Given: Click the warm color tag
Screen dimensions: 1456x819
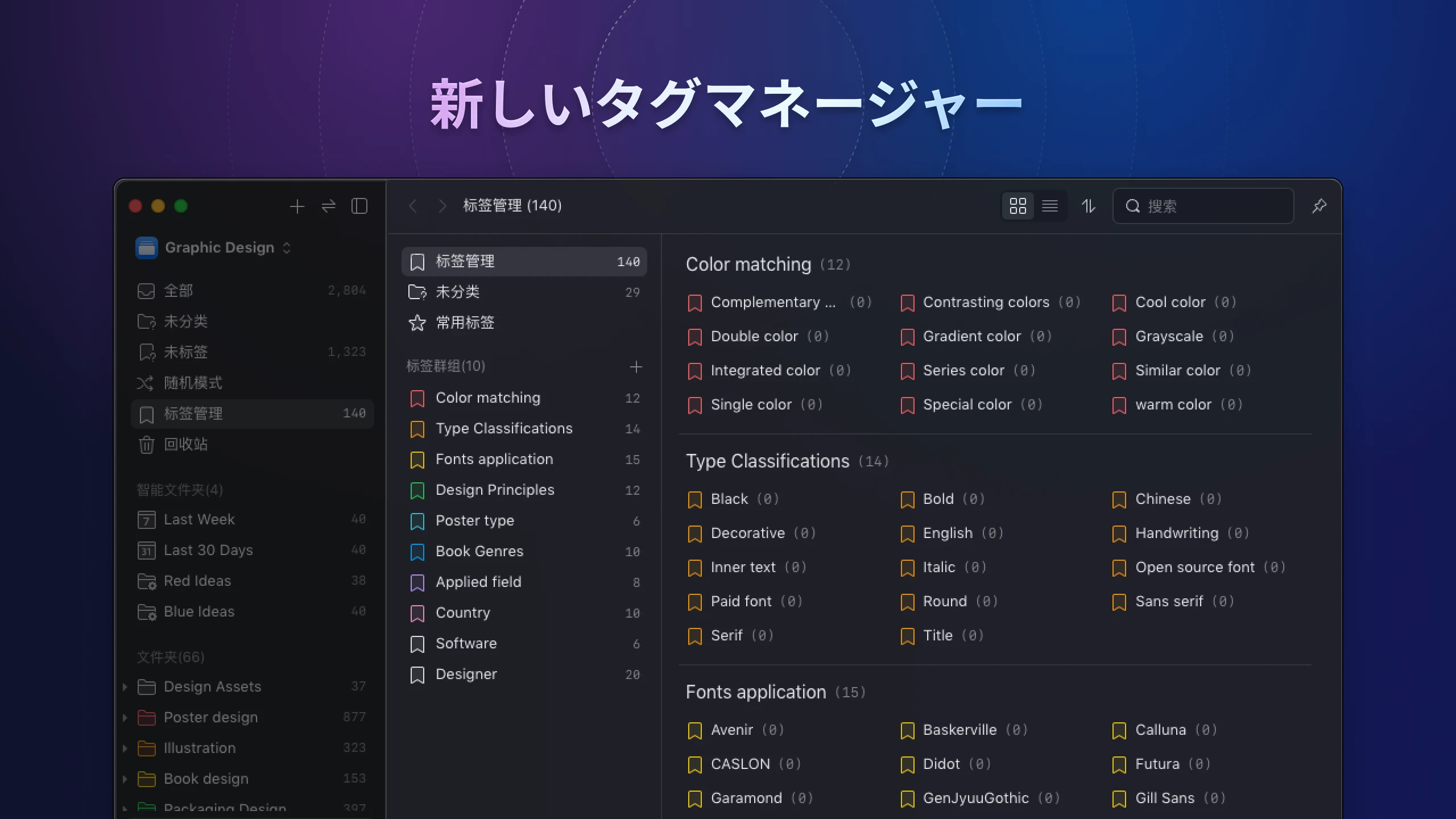Looking at the screenshot, I should click(1178, 405).
